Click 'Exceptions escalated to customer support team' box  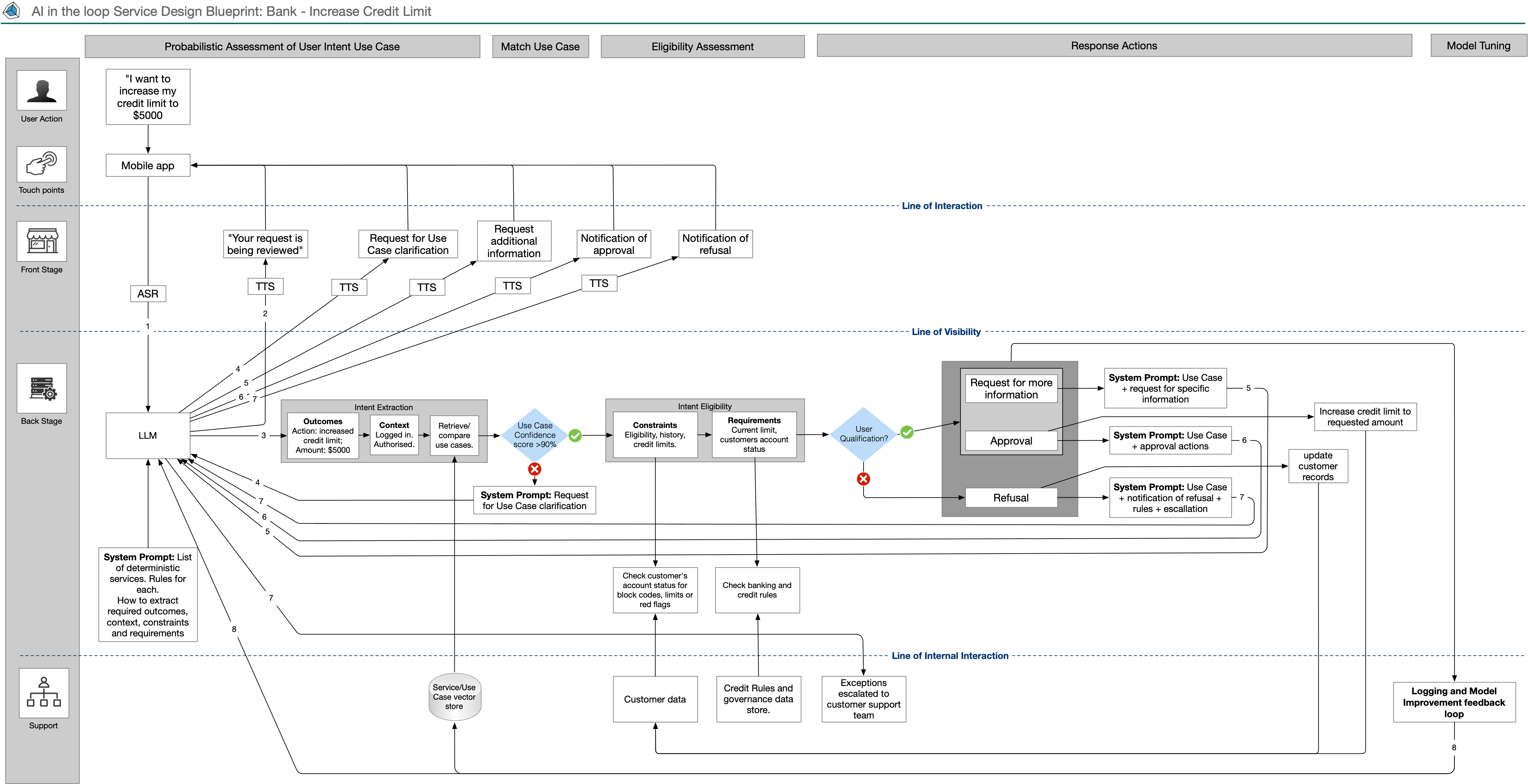[864, 699]
